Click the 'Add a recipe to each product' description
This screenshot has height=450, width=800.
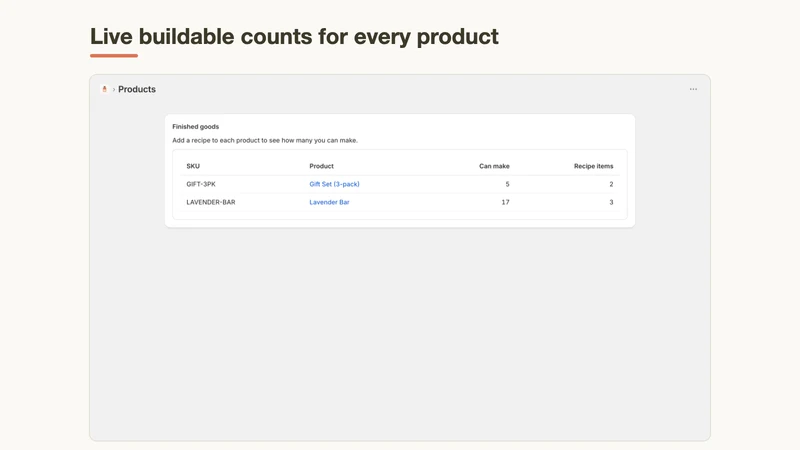point(265,140)
